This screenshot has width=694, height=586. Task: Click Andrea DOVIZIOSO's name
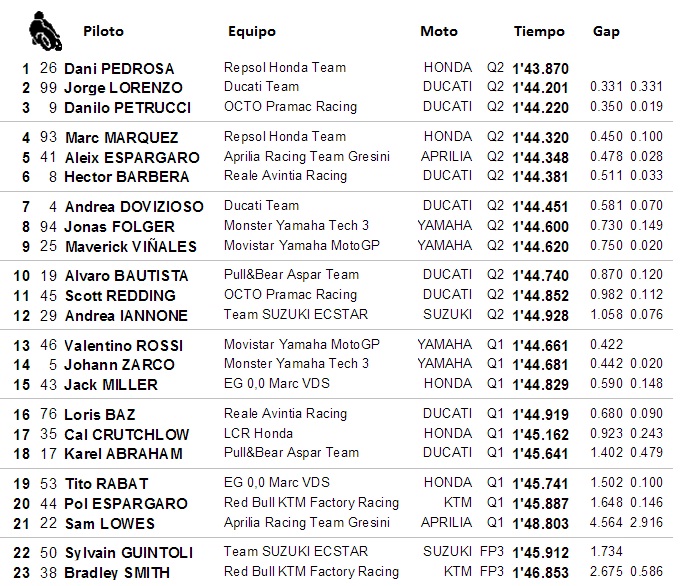[134, 207]
